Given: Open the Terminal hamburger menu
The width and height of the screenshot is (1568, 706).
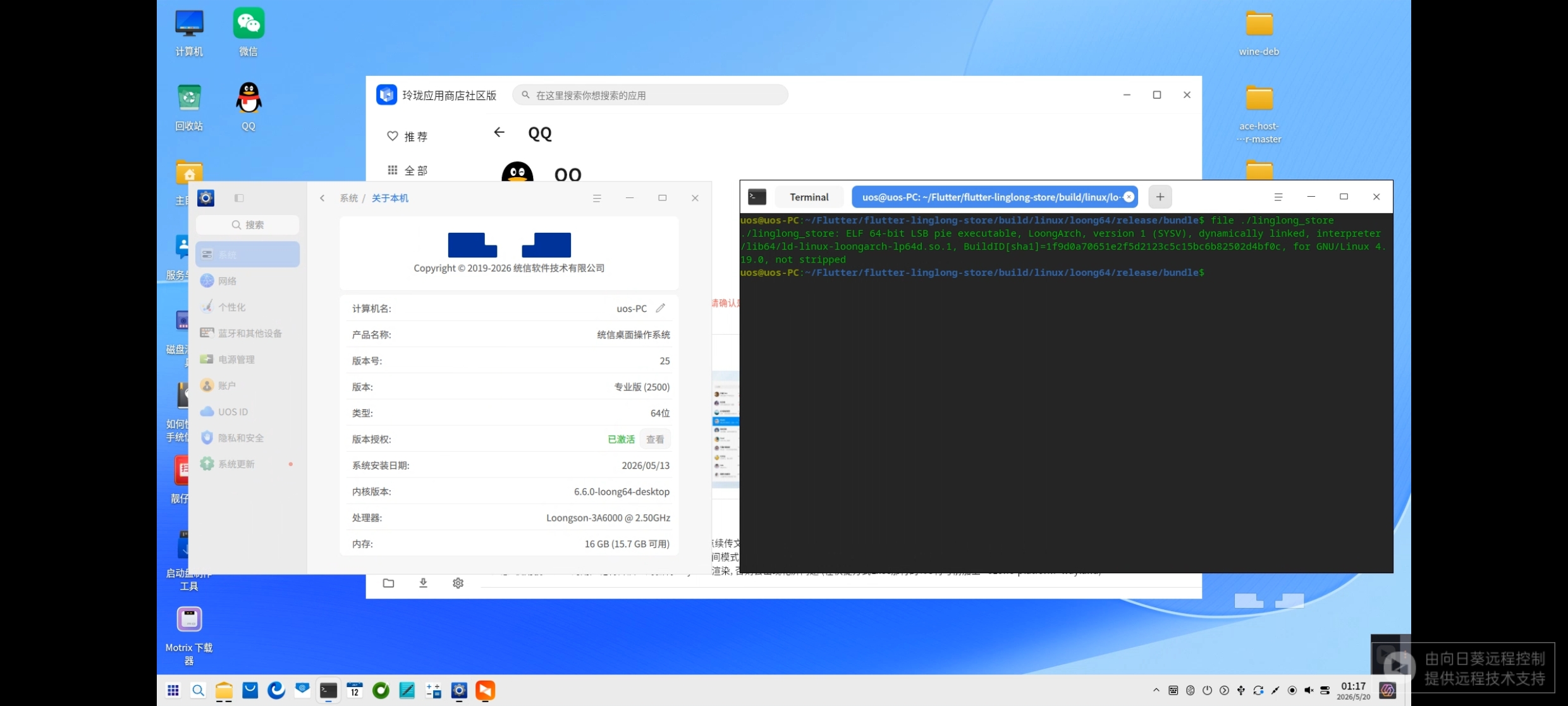Looking at the screenshot, I should 1278,197.
